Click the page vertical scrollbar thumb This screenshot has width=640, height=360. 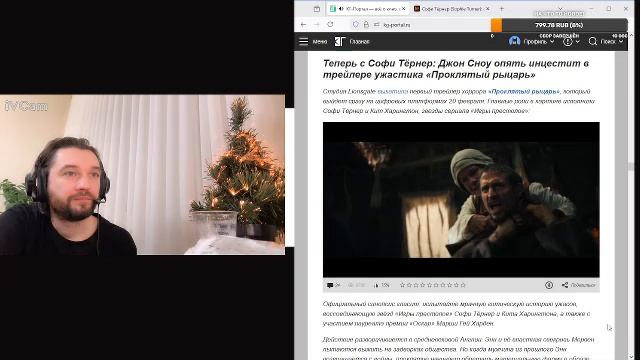click(x=631, y=167)
